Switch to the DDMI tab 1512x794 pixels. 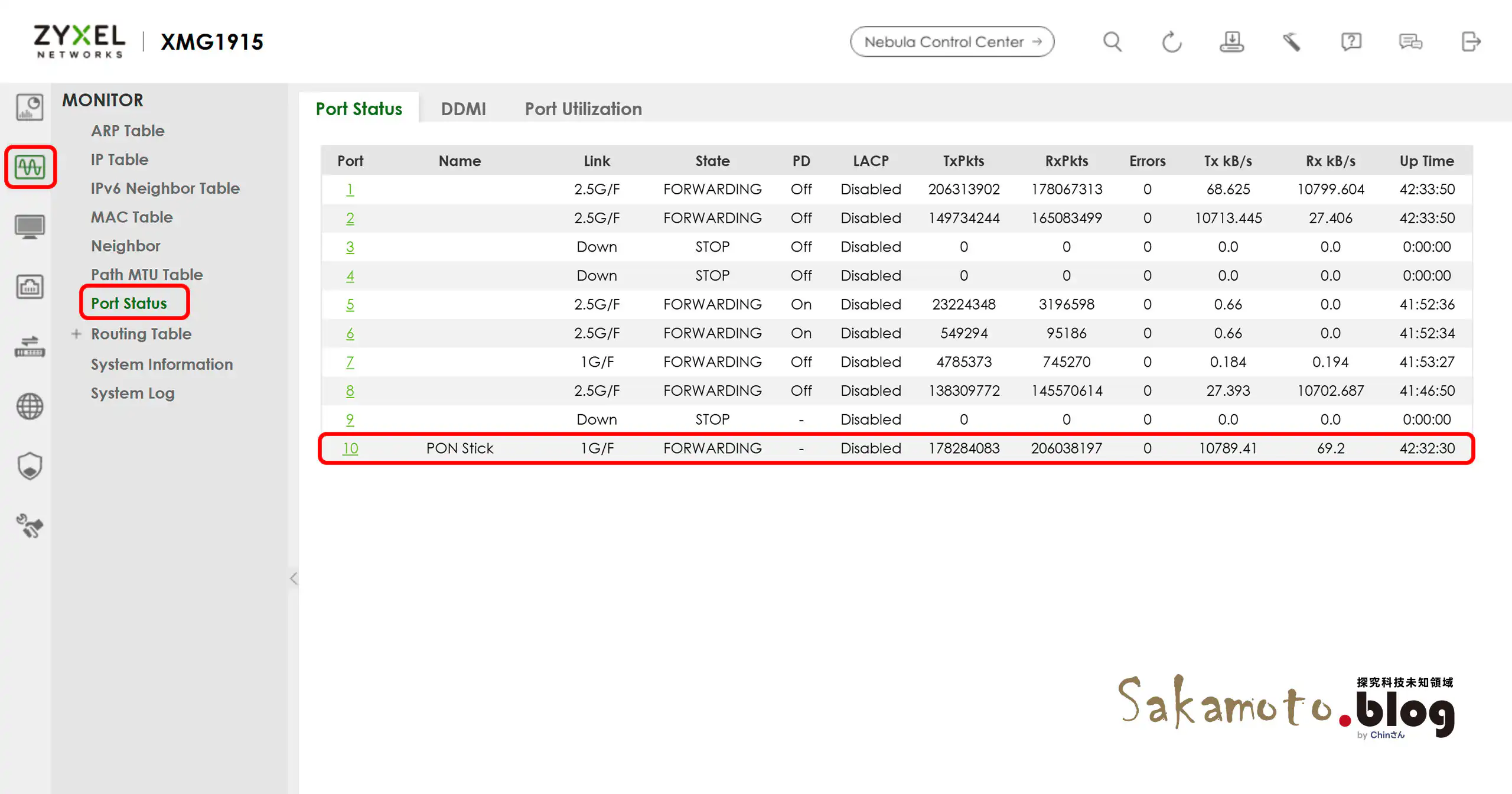coord(463,109)
